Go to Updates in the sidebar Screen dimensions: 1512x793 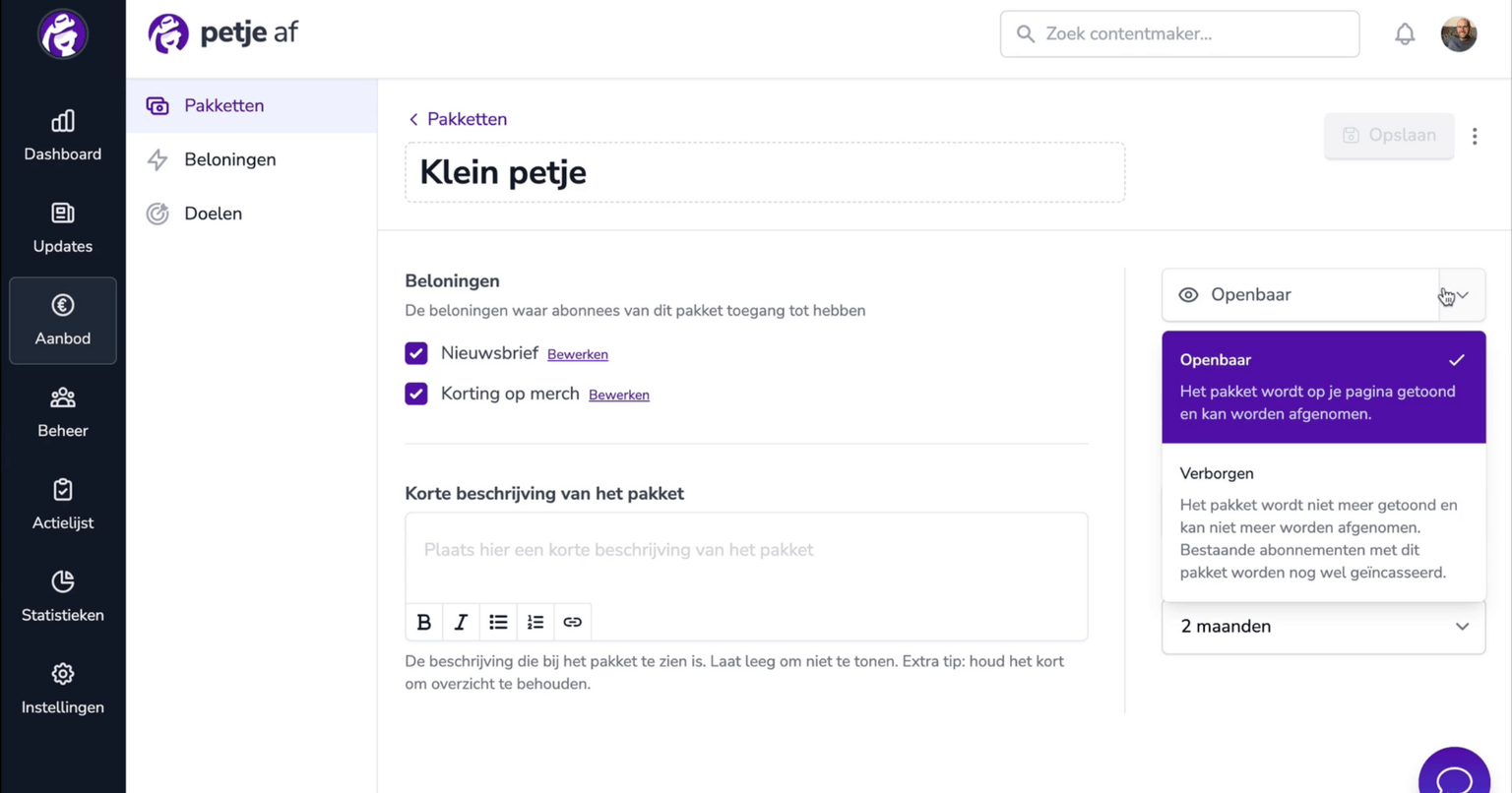click(x=63, y=228)
